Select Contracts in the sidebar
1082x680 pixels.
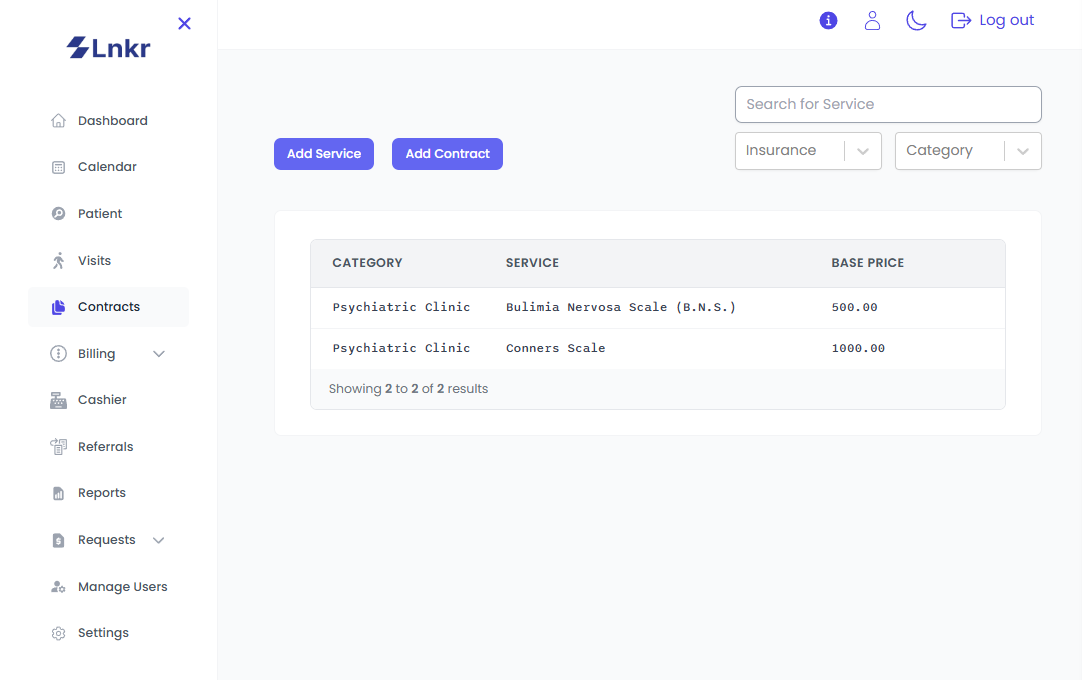coord(108,307)
